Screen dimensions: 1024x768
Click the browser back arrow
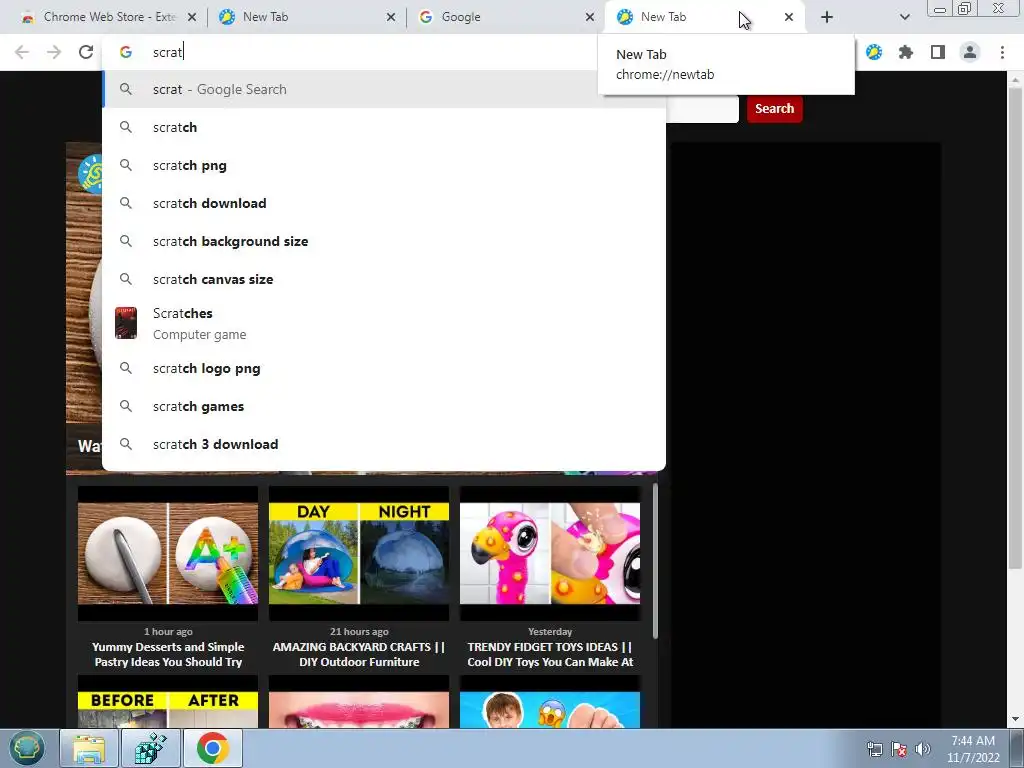click(x=22, y=52)
